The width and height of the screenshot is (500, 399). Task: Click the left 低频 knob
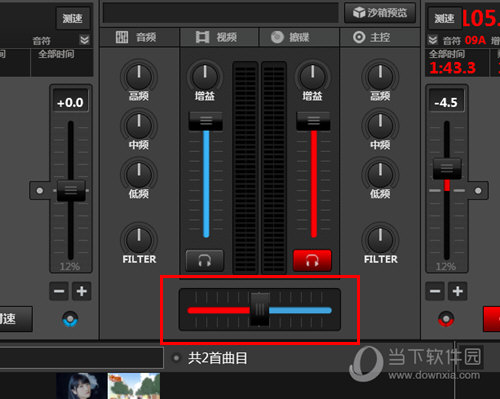(139, 174)
